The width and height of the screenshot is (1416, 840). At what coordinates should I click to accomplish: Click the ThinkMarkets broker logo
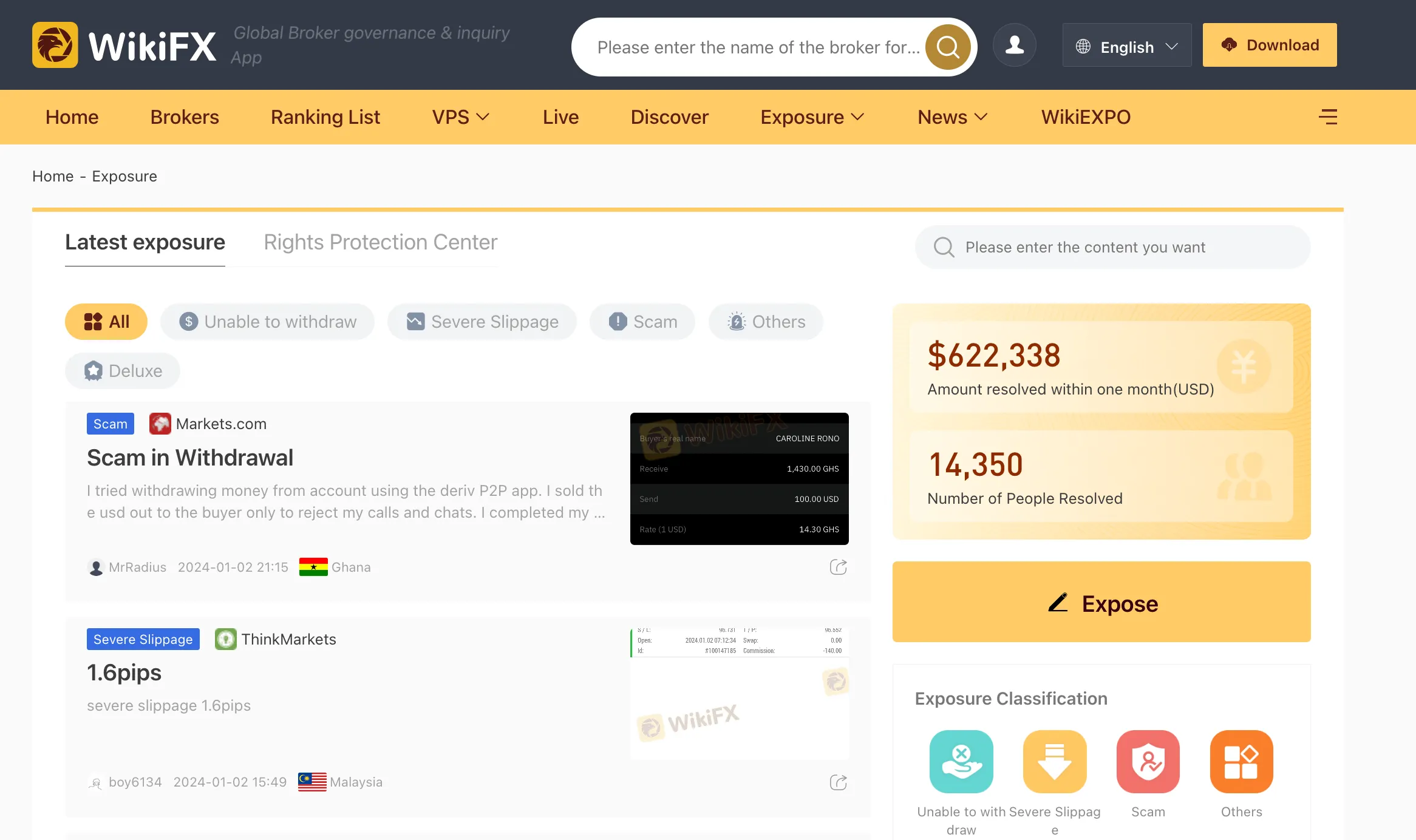click(x=226, y=639)
